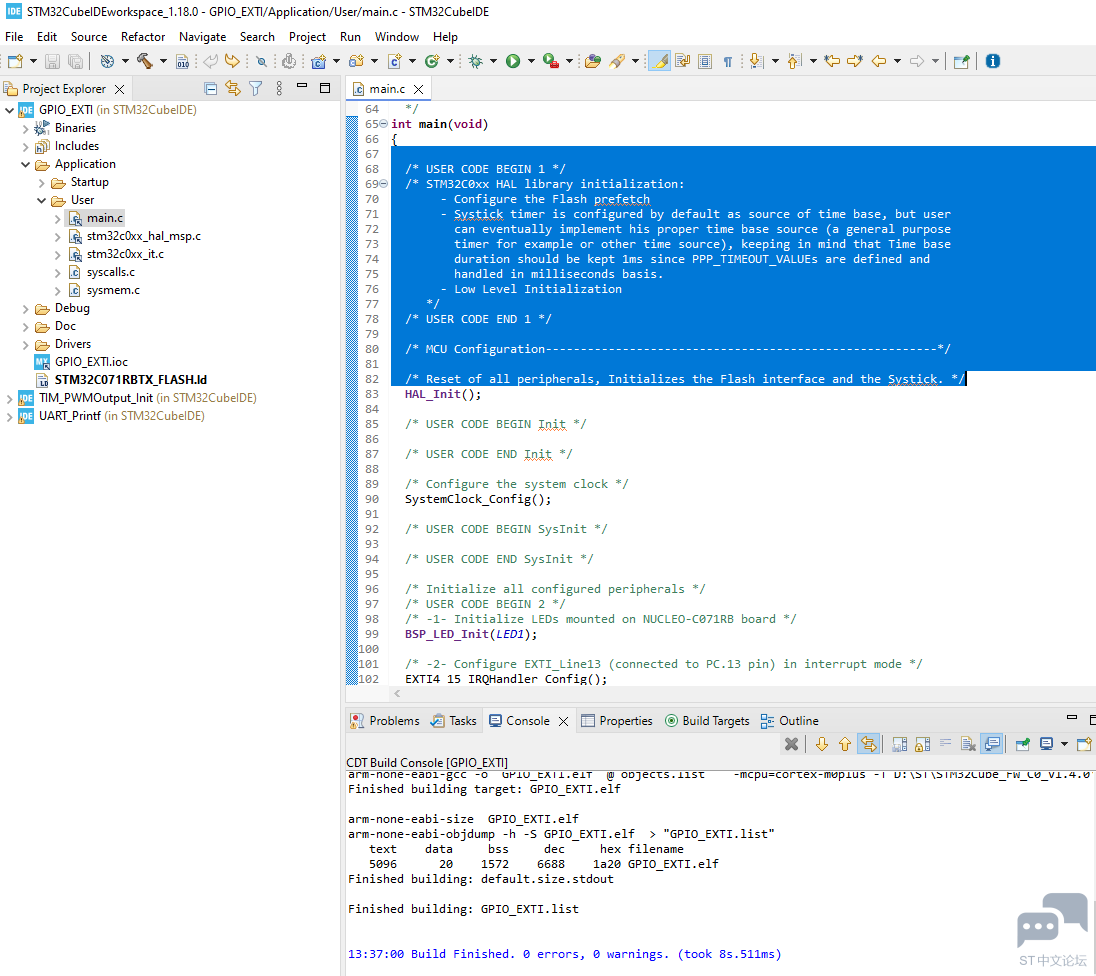The width and height of the screenshot is (1096, 976).
Task: Close the Project Explorer view
Action: point(120,89)
